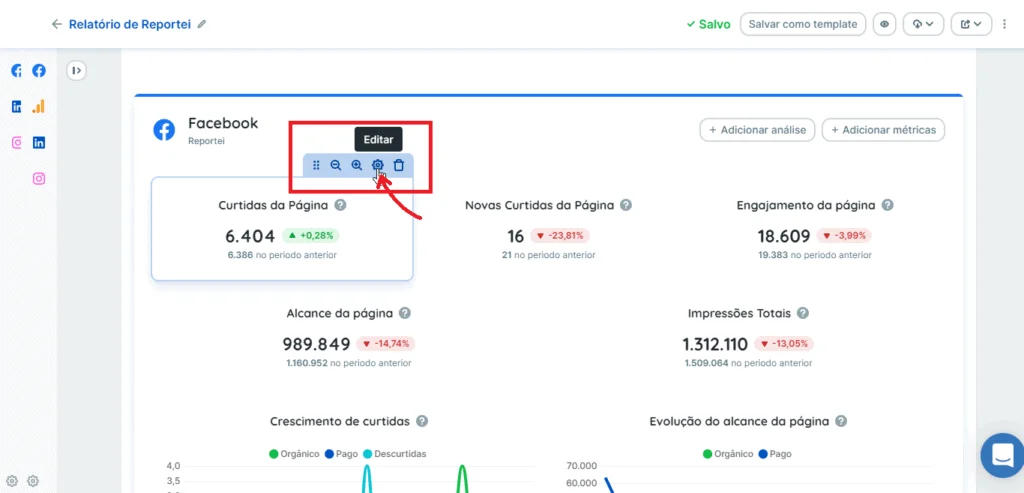The height and width of the screenshot is (493, 1024).
Task: Open Editar via the gear in widget toolbar
Action: 377,165
